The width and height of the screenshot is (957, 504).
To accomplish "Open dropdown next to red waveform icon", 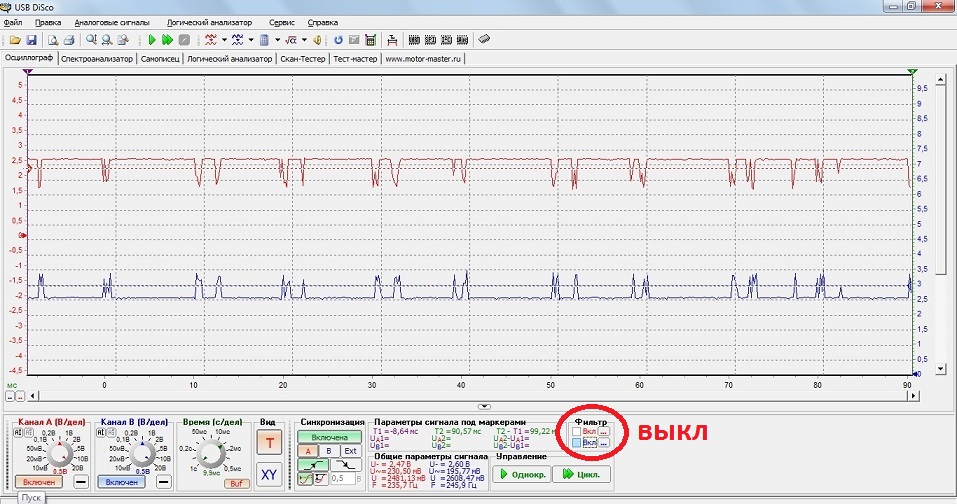I will tap(224, 40).
